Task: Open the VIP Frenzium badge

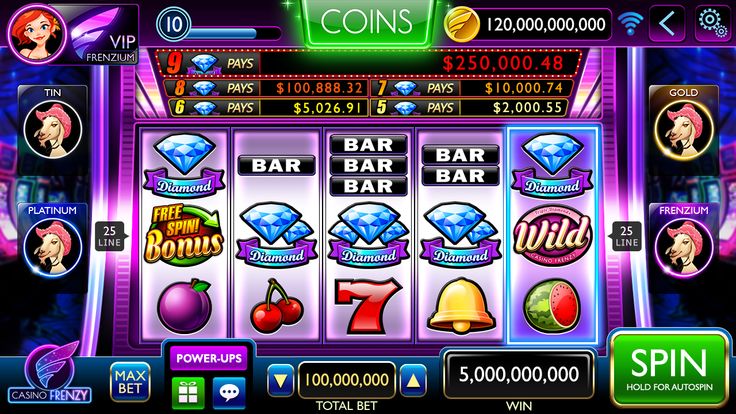Action: coord(104,35)
